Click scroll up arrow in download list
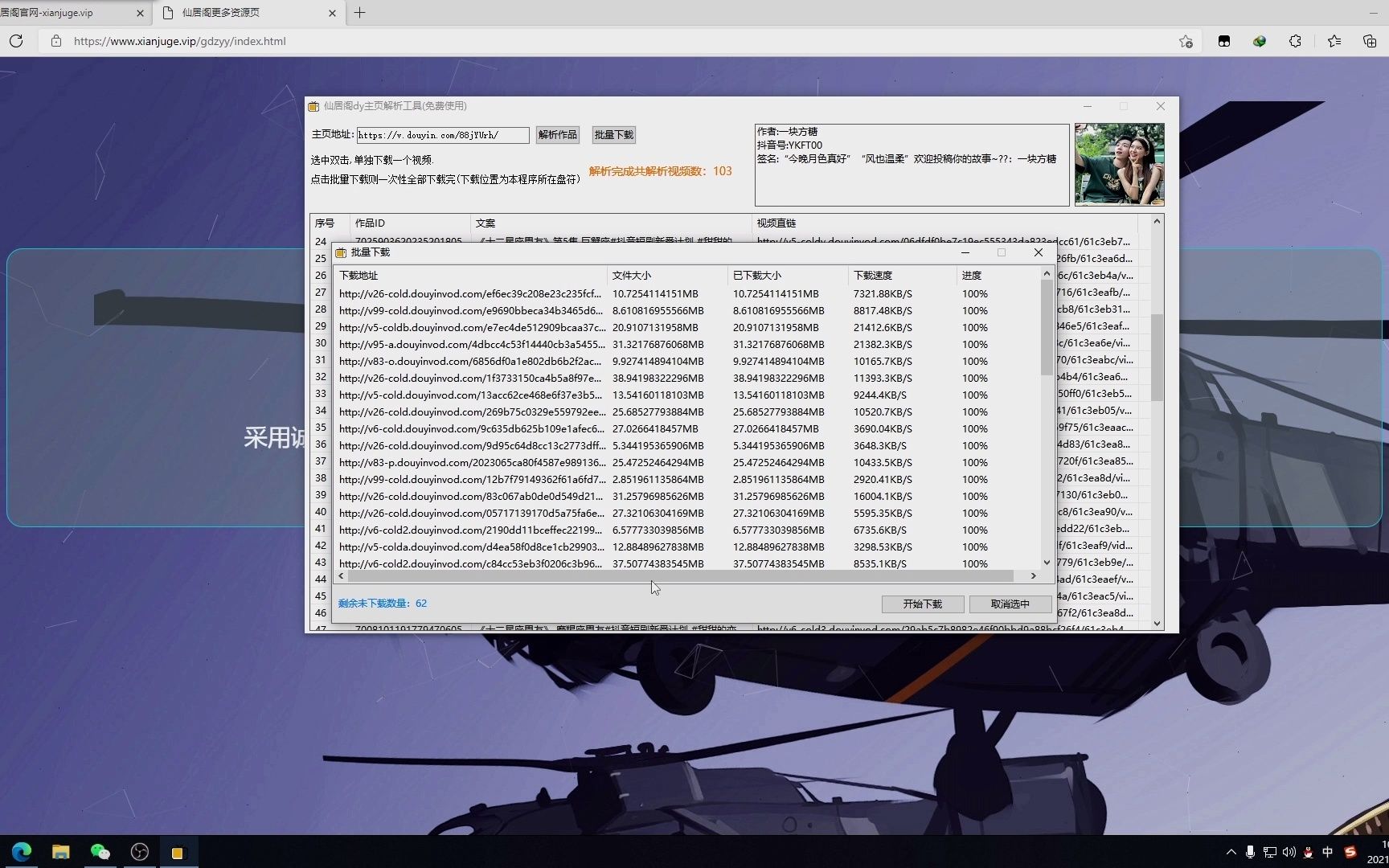This screenshot has width=1389, height=868. (1047, 274)
